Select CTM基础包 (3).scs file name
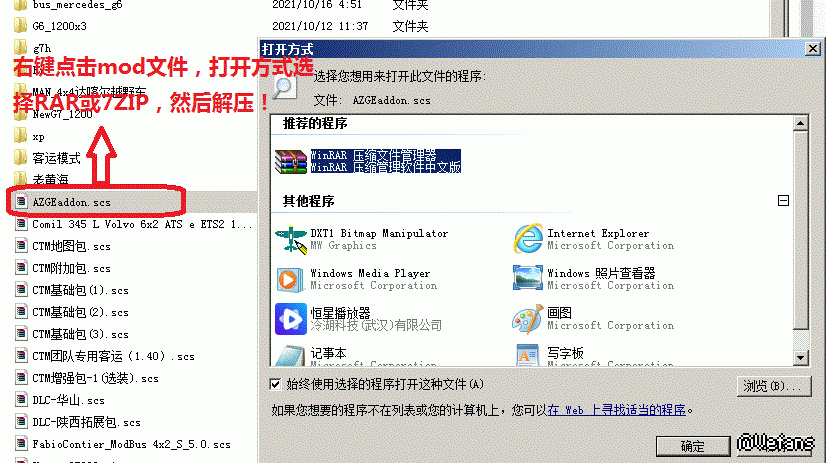Image resolution: width=826 pixels, height=463 pixels. click(81, 334)
